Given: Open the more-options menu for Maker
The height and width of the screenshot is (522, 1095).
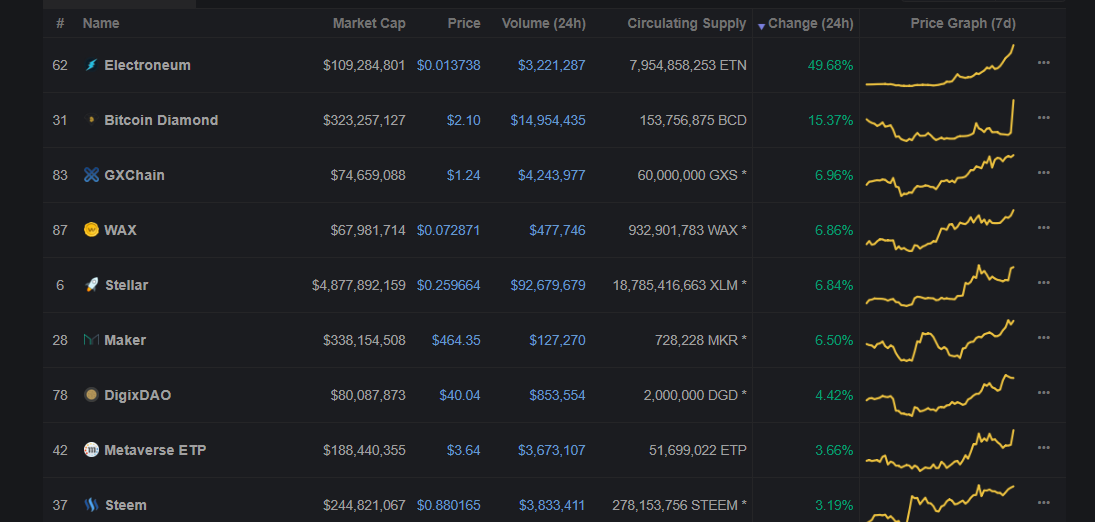Looking at the screenshot, I should pos(1043,338).
